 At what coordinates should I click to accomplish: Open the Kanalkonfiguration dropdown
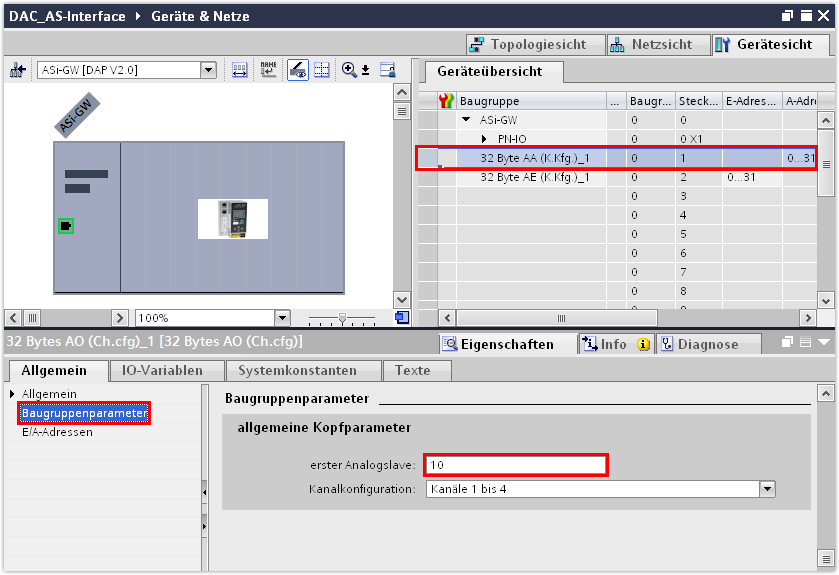pos(767,489)
